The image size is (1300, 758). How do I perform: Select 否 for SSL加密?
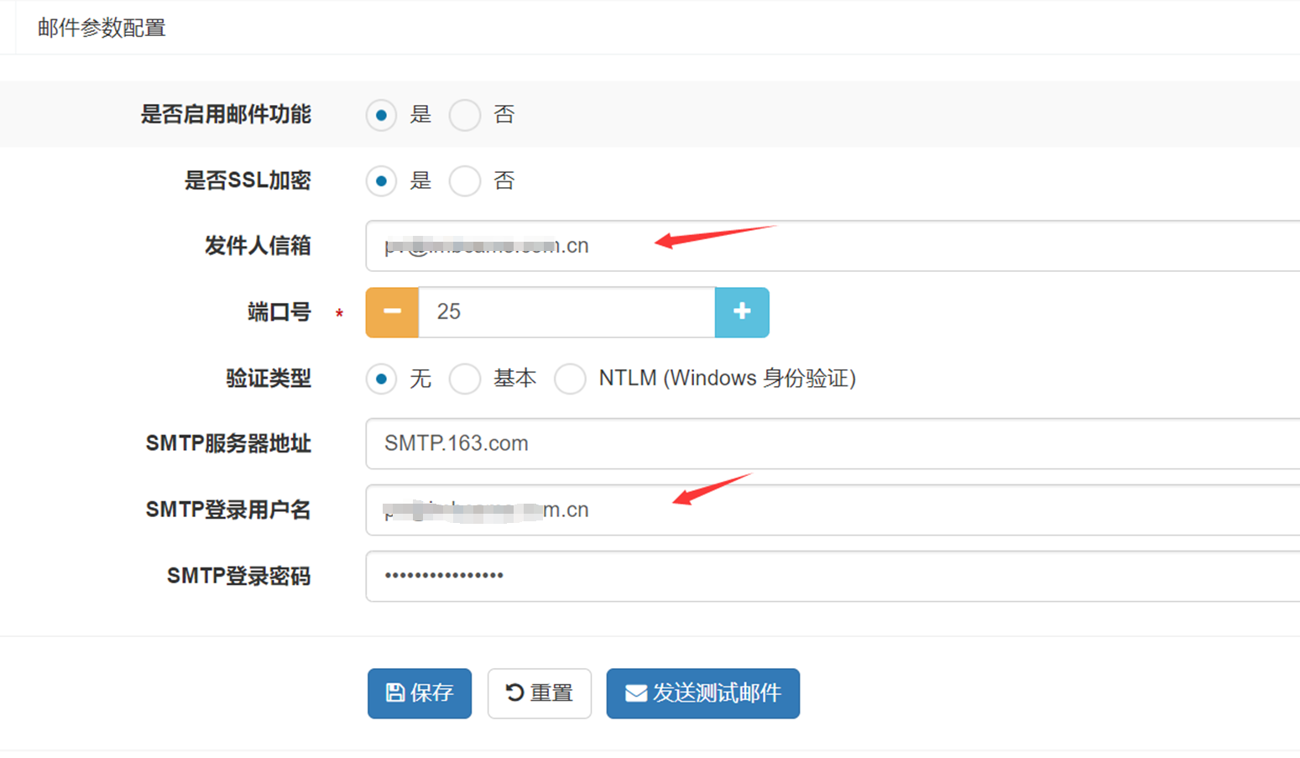465,181
